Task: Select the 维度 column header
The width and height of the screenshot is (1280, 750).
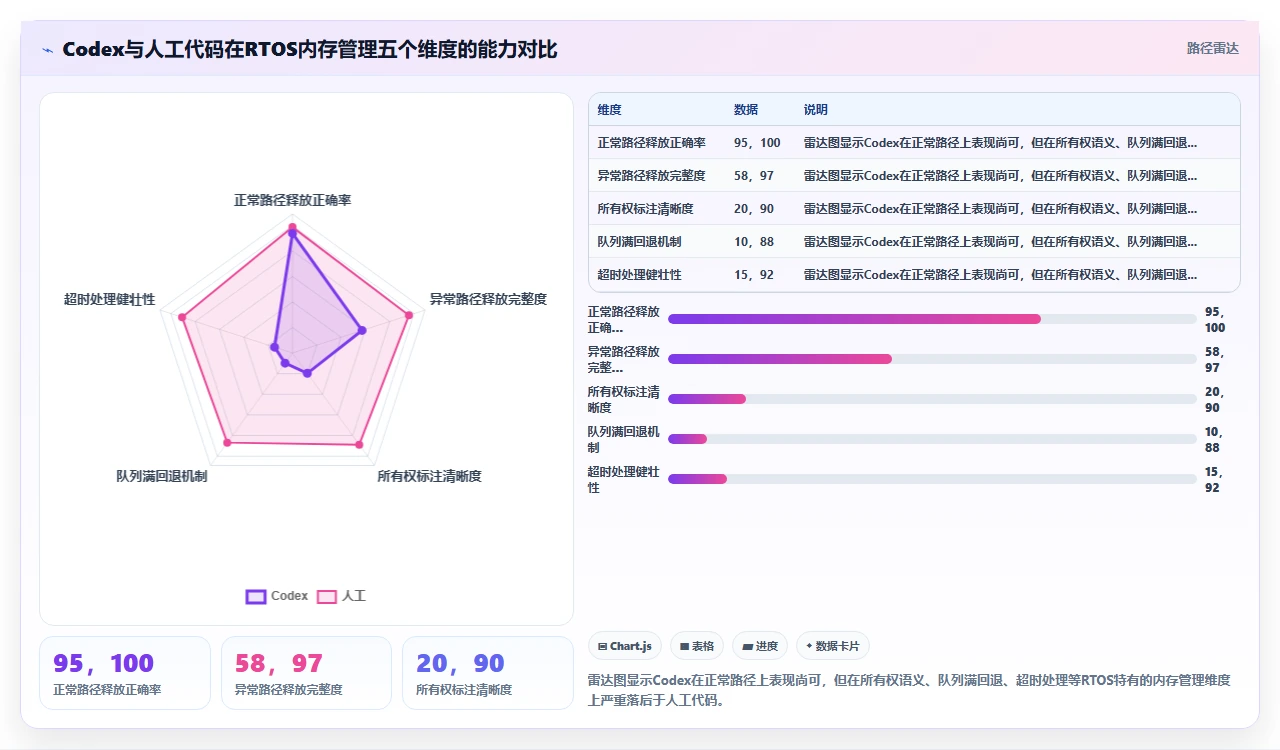Action: [x=609, y=110]
